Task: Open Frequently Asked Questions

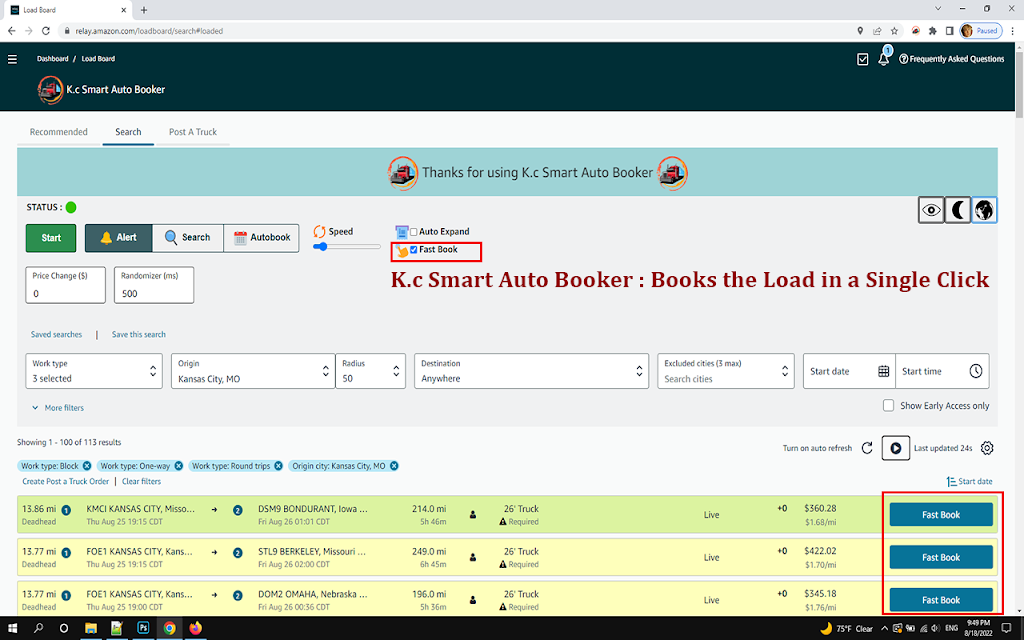Action: 952,59
